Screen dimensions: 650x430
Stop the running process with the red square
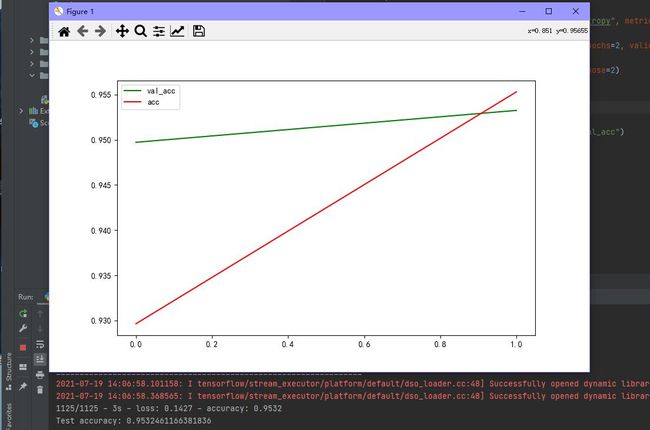click(x=23, y=347)
